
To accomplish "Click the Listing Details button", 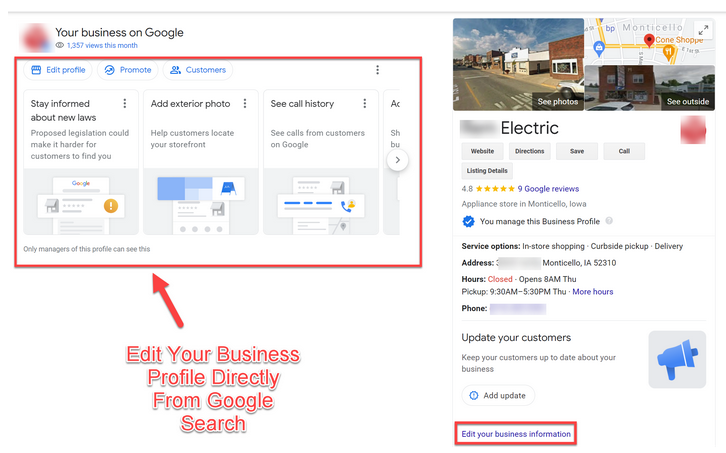I will click(487, 170).
